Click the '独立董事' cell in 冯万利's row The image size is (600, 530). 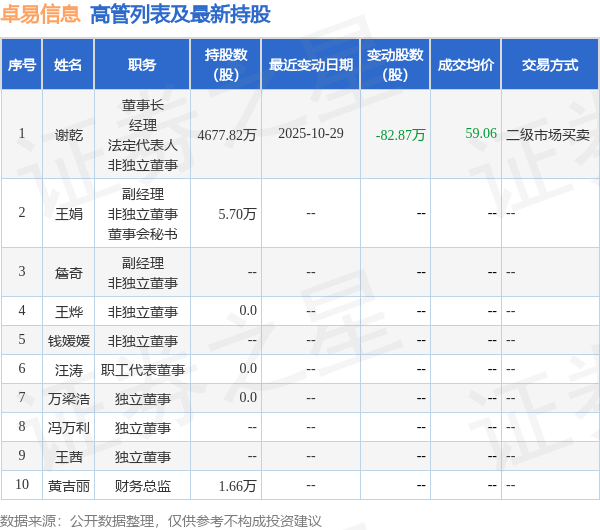[143, 427]
